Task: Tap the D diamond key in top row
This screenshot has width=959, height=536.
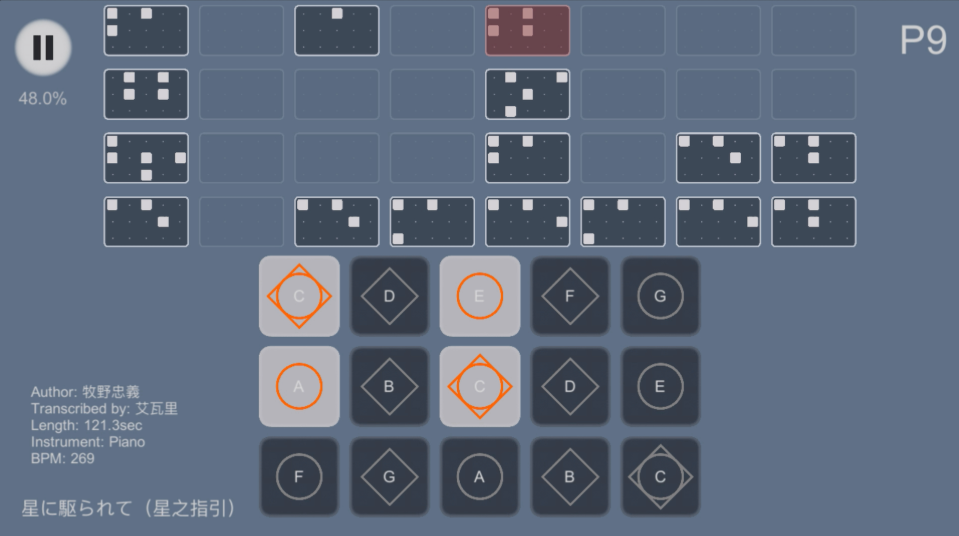Action: click(x=390, y=296)
